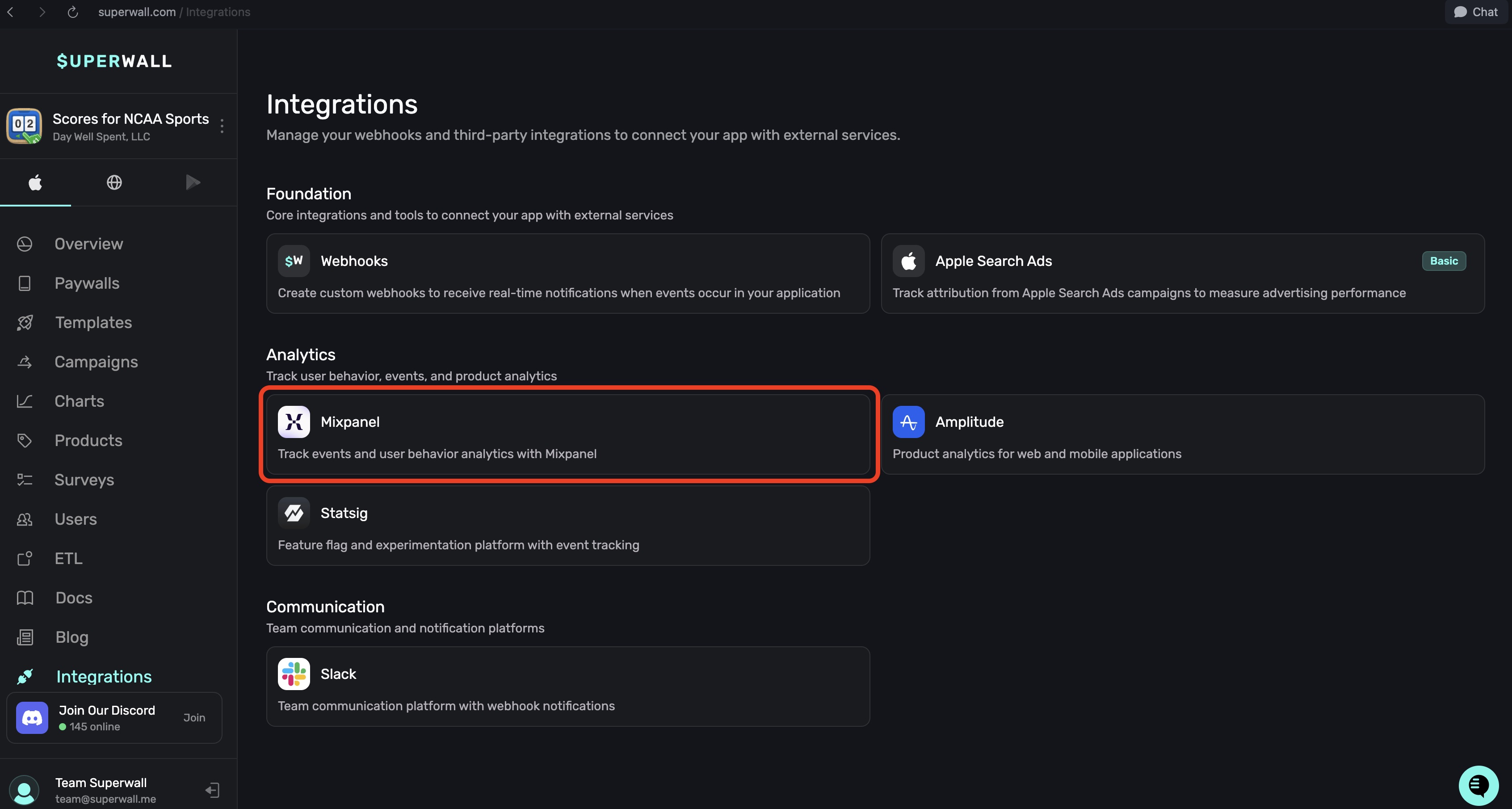
Task: Open the support chat bubble widget
Action: coord(1478,785)
